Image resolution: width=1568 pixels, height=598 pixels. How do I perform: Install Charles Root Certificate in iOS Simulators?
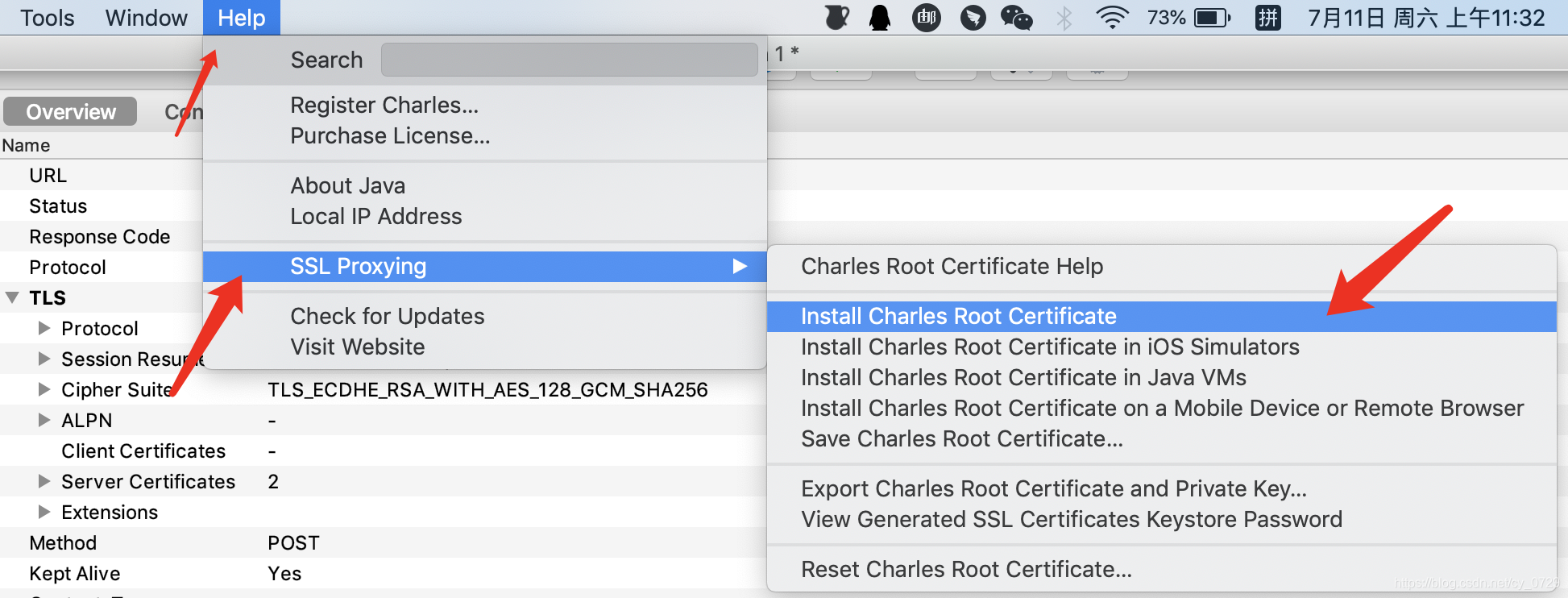pos(1161,347)
